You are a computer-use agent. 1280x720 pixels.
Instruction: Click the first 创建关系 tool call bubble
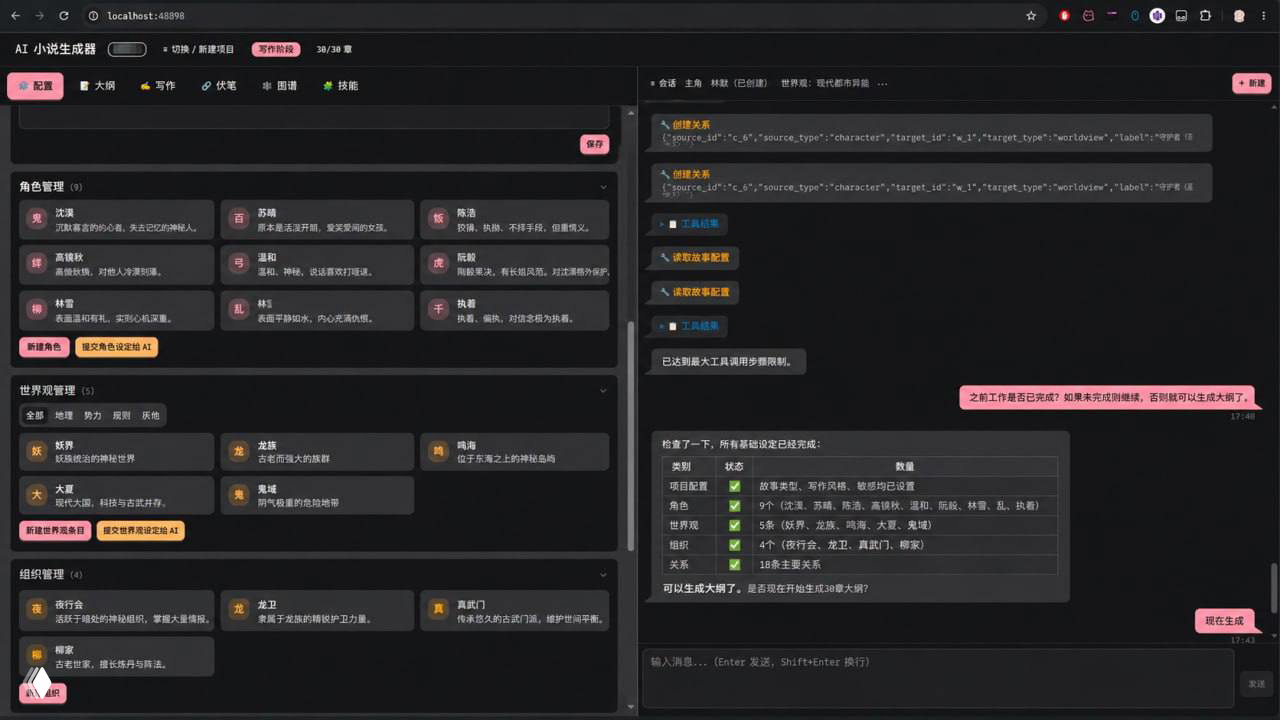point(932,132)
